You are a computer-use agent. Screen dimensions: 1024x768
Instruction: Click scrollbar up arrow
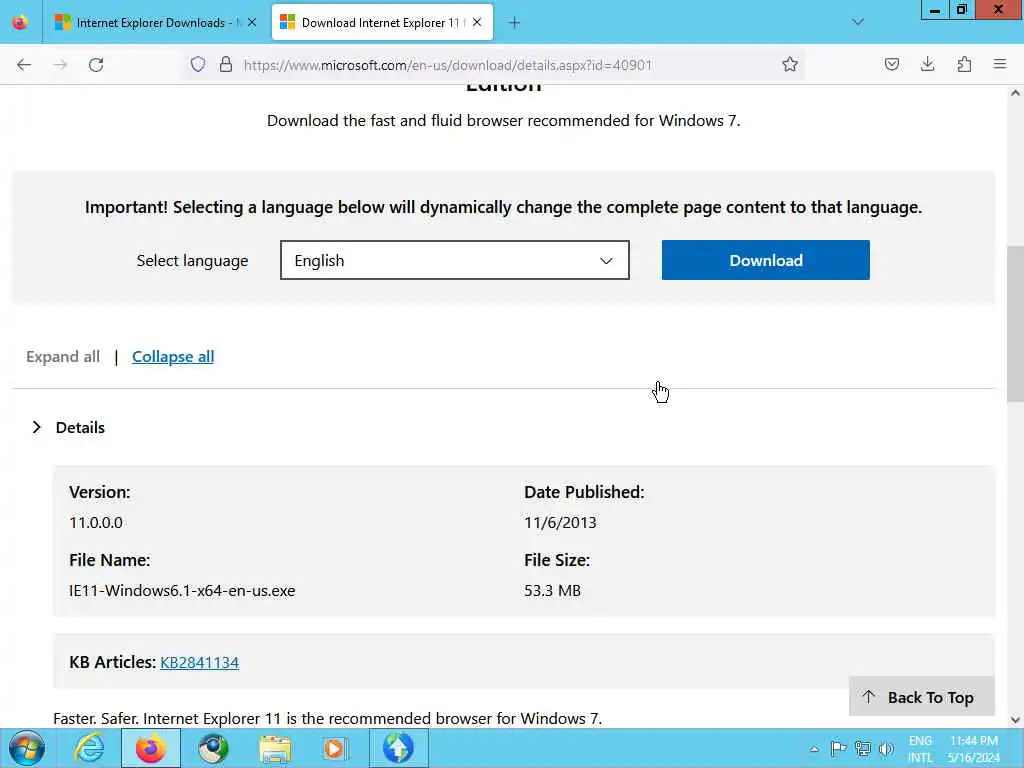coord(1015,93)
